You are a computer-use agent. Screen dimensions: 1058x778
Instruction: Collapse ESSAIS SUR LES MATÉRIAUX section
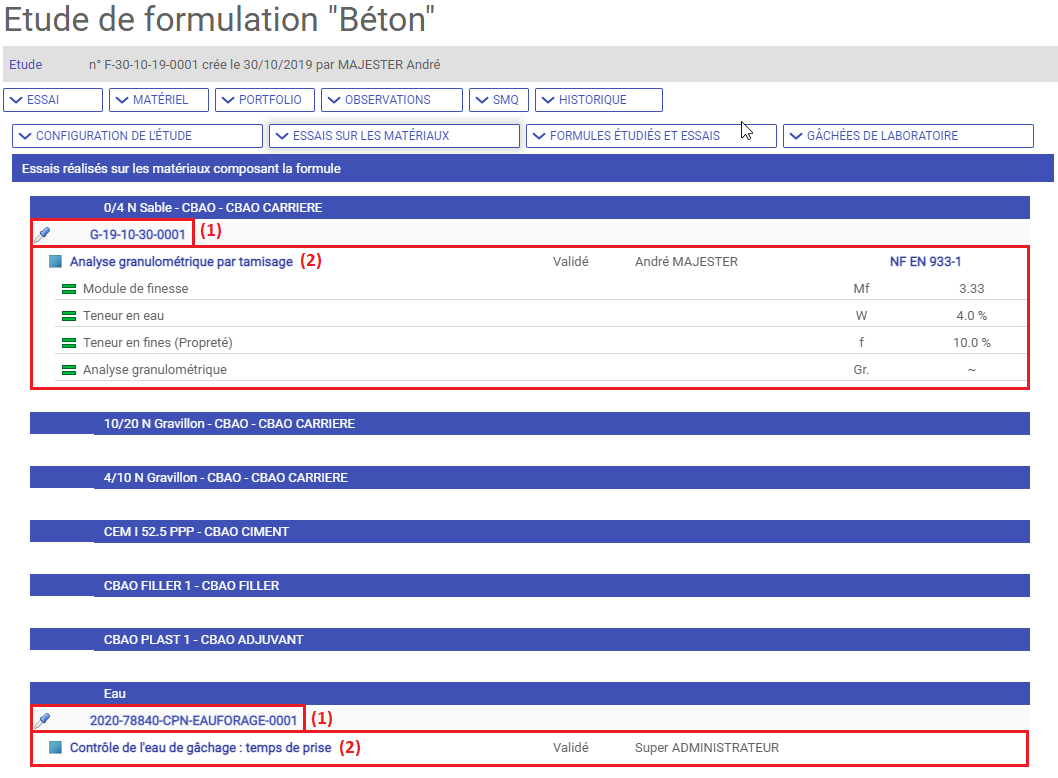394,136
